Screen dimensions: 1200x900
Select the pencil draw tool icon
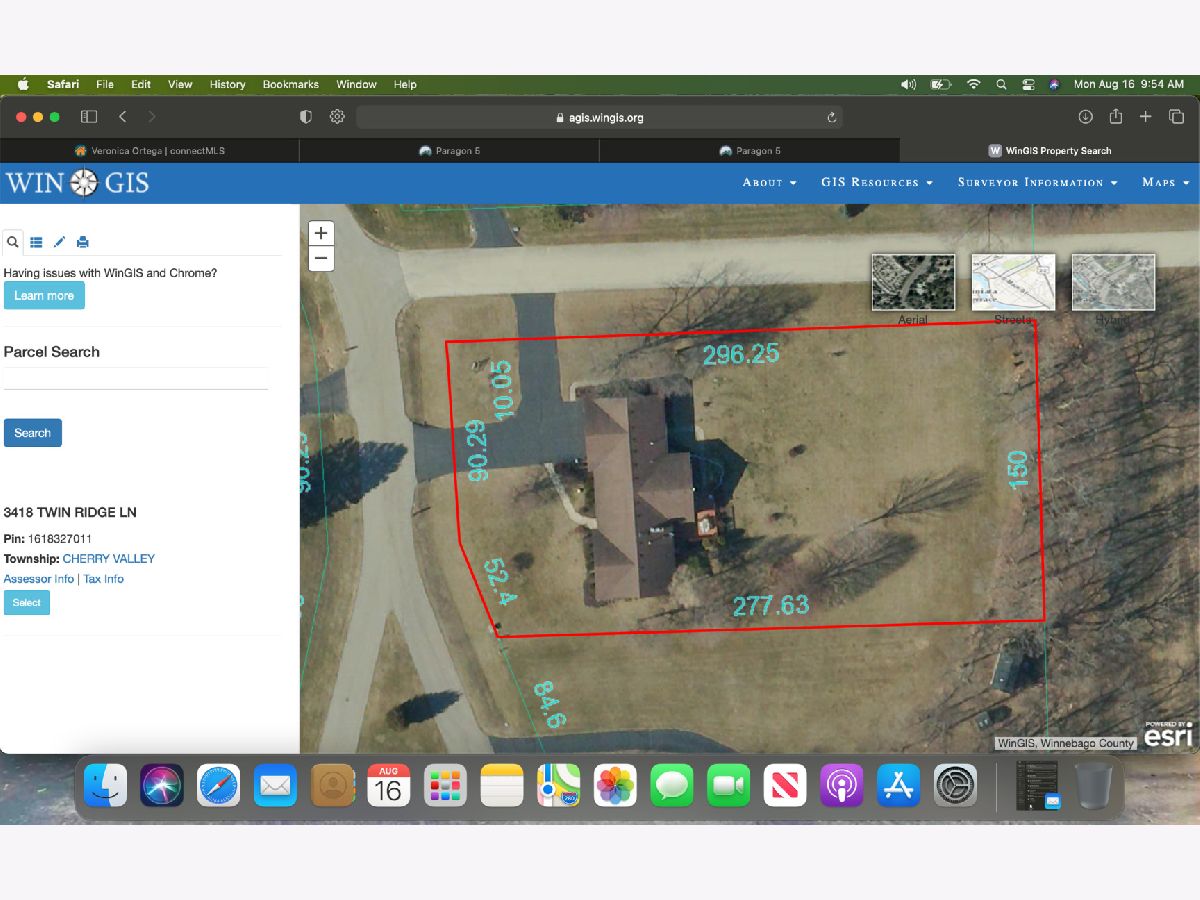pos(59,242)
